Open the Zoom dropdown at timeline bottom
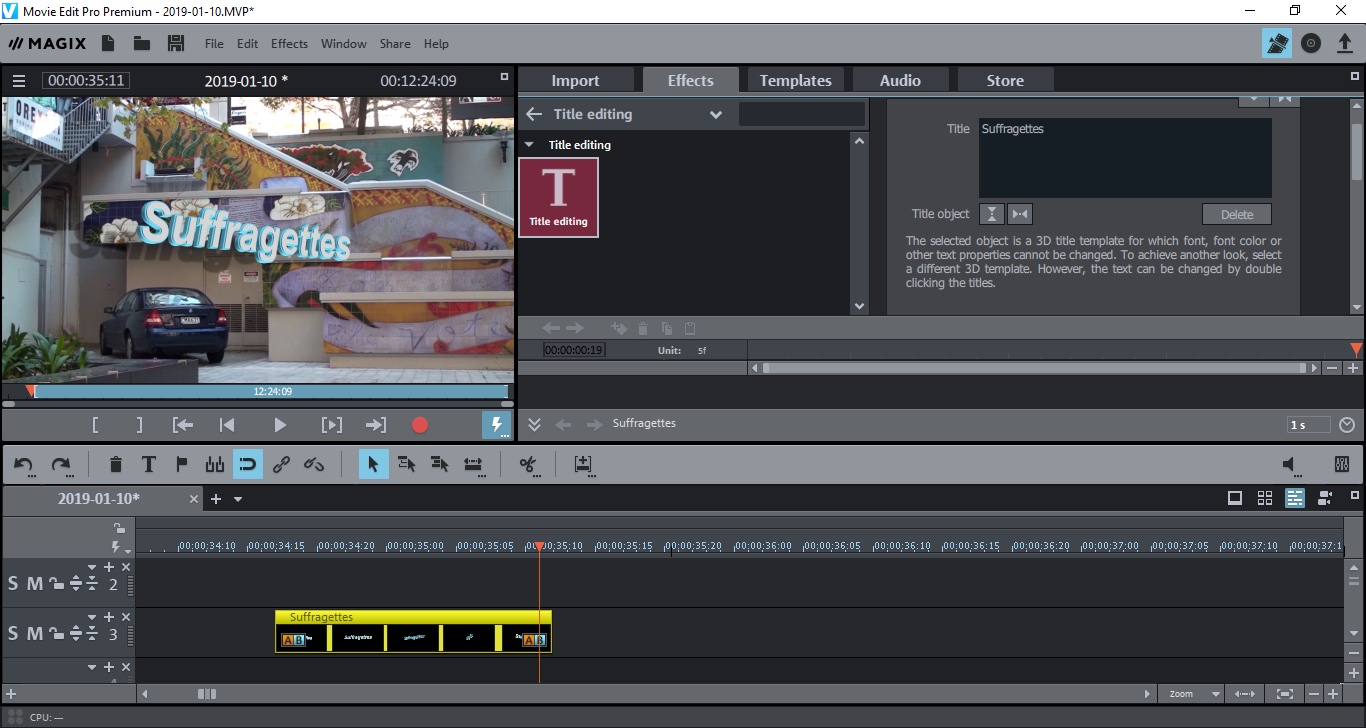Image resolution: width=1366 pixels, height=728 pixels. click(1193, 693)
